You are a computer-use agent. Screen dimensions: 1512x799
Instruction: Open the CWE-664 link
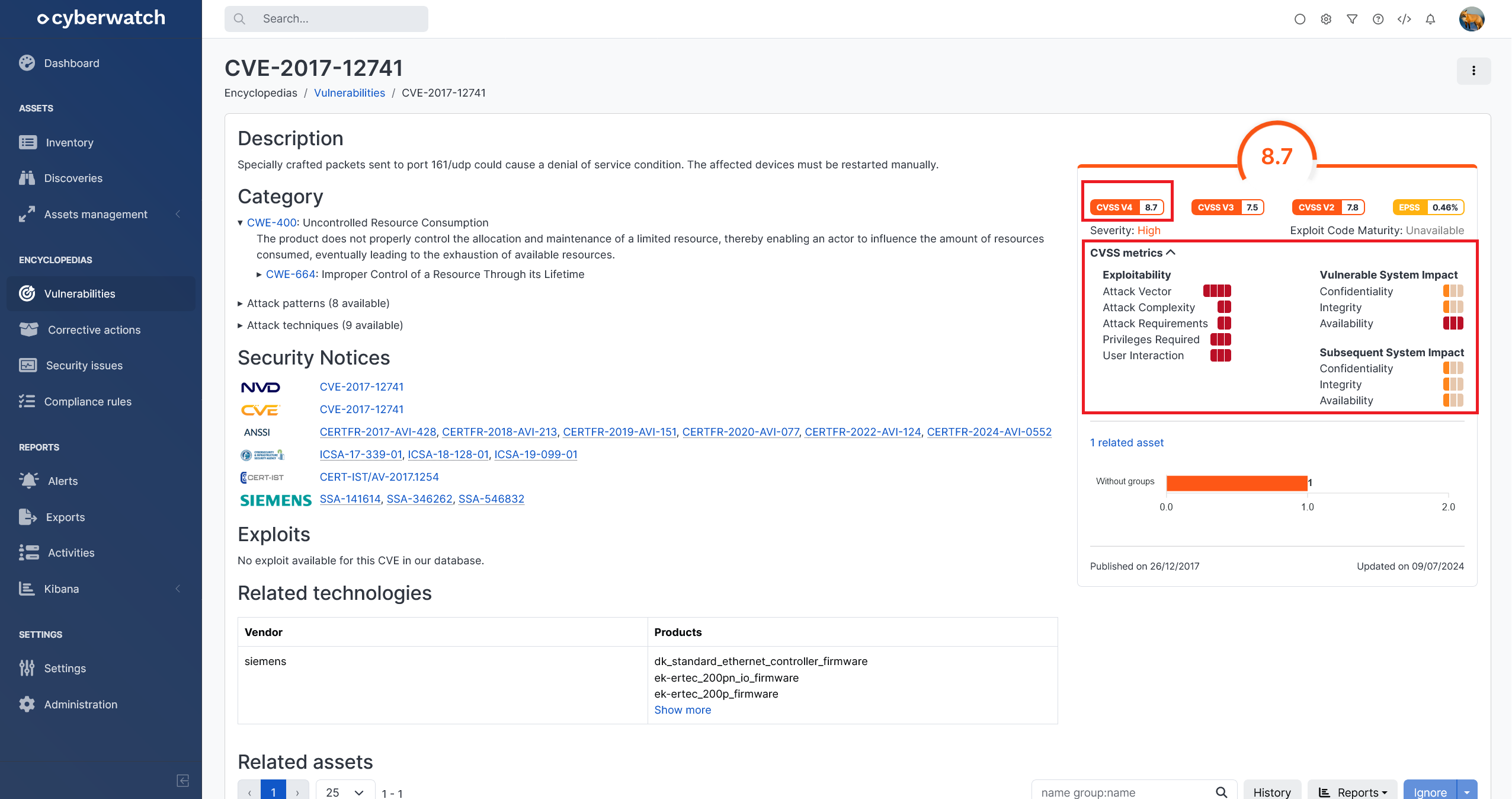pyautogui.click(x=290, y=274)
